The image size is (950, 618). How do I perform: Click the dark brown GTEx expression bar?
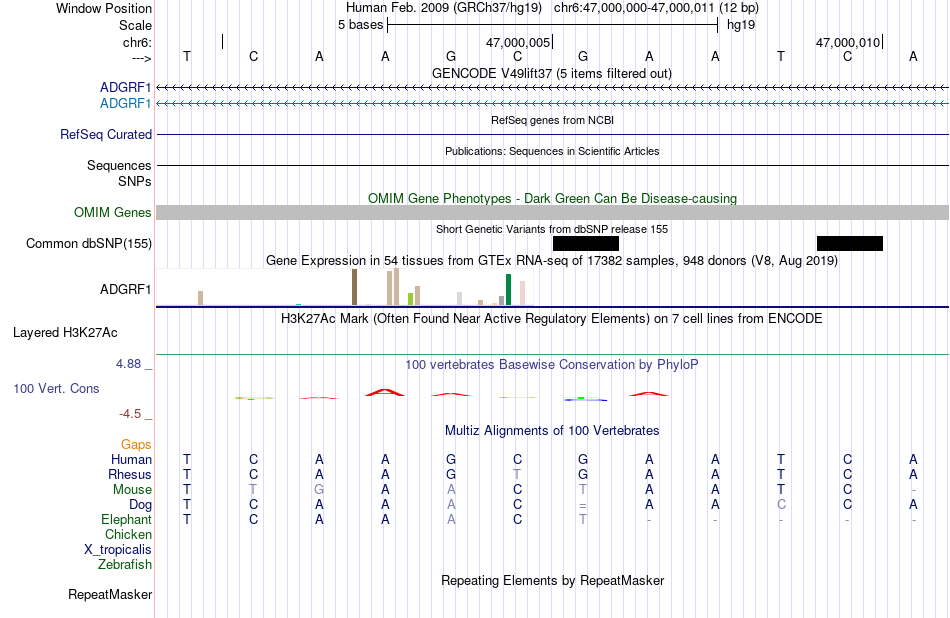354,287
